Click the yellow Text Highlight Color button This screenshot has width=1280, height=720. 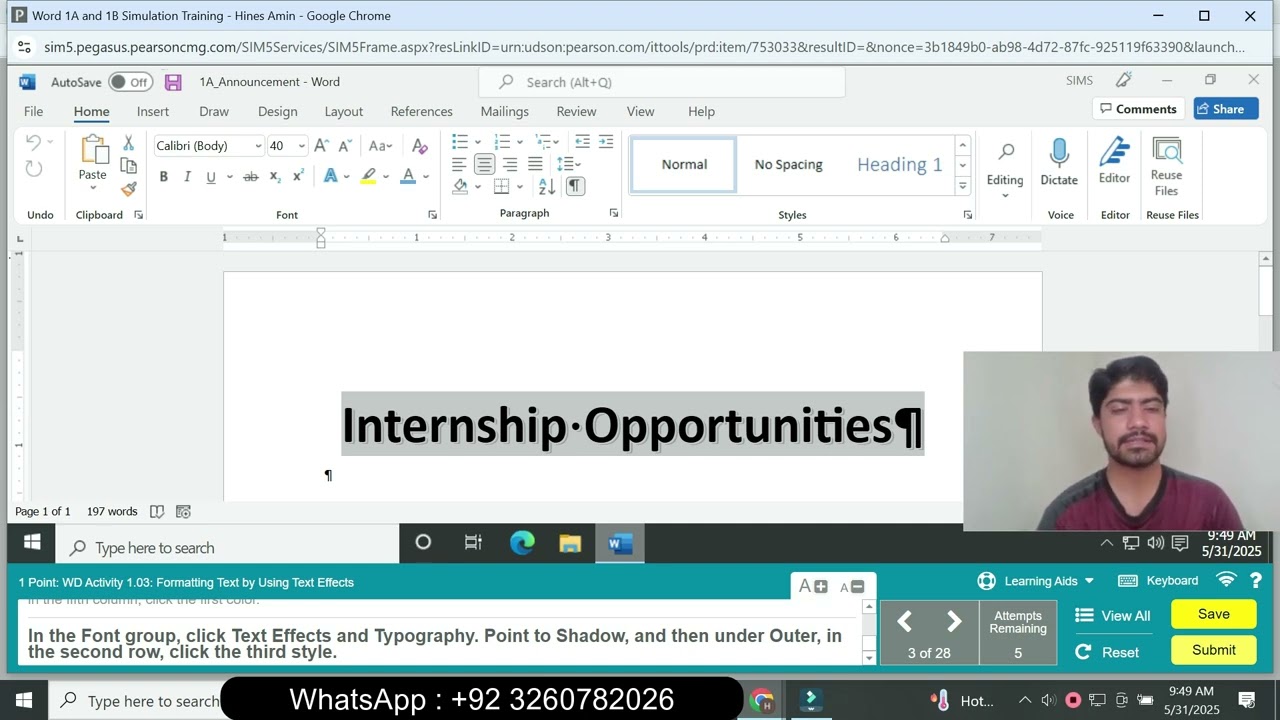pos(368,176)
